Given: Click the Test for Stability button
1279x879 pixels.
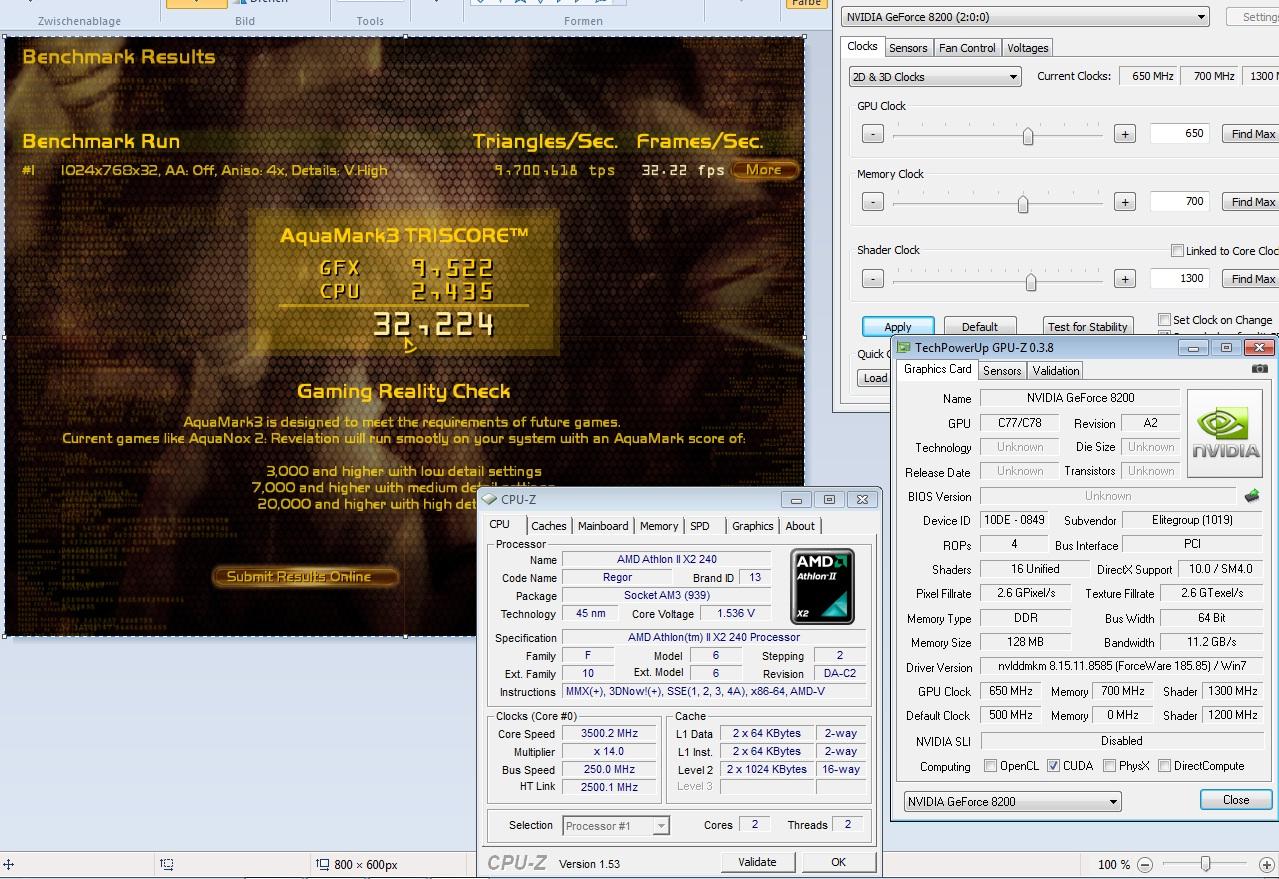Looking at the screenshot, I should (1087, 327).
